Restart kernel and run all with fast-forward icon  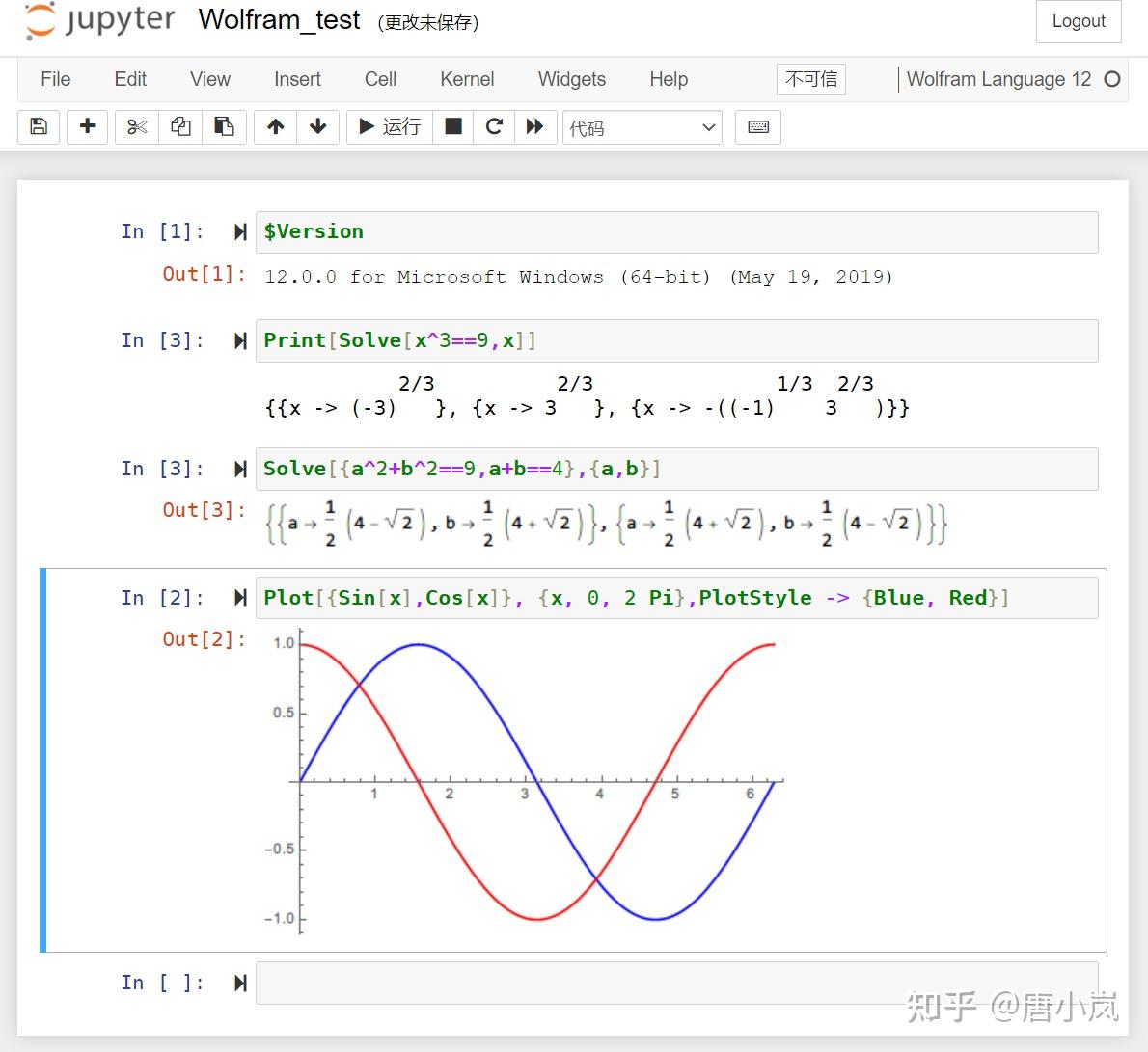click(535, 126)
